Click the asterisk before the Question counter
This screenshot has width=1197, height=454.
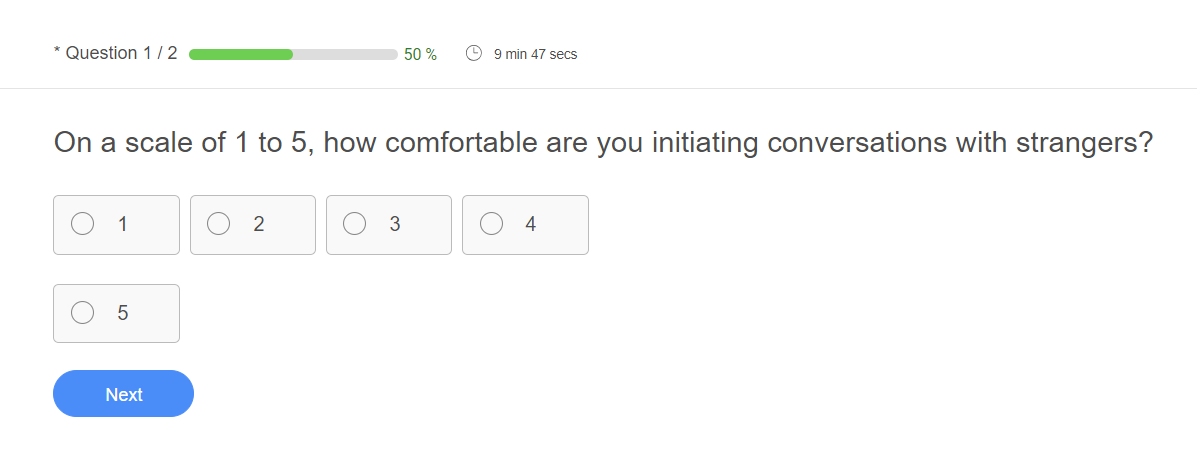click(57, 52)
